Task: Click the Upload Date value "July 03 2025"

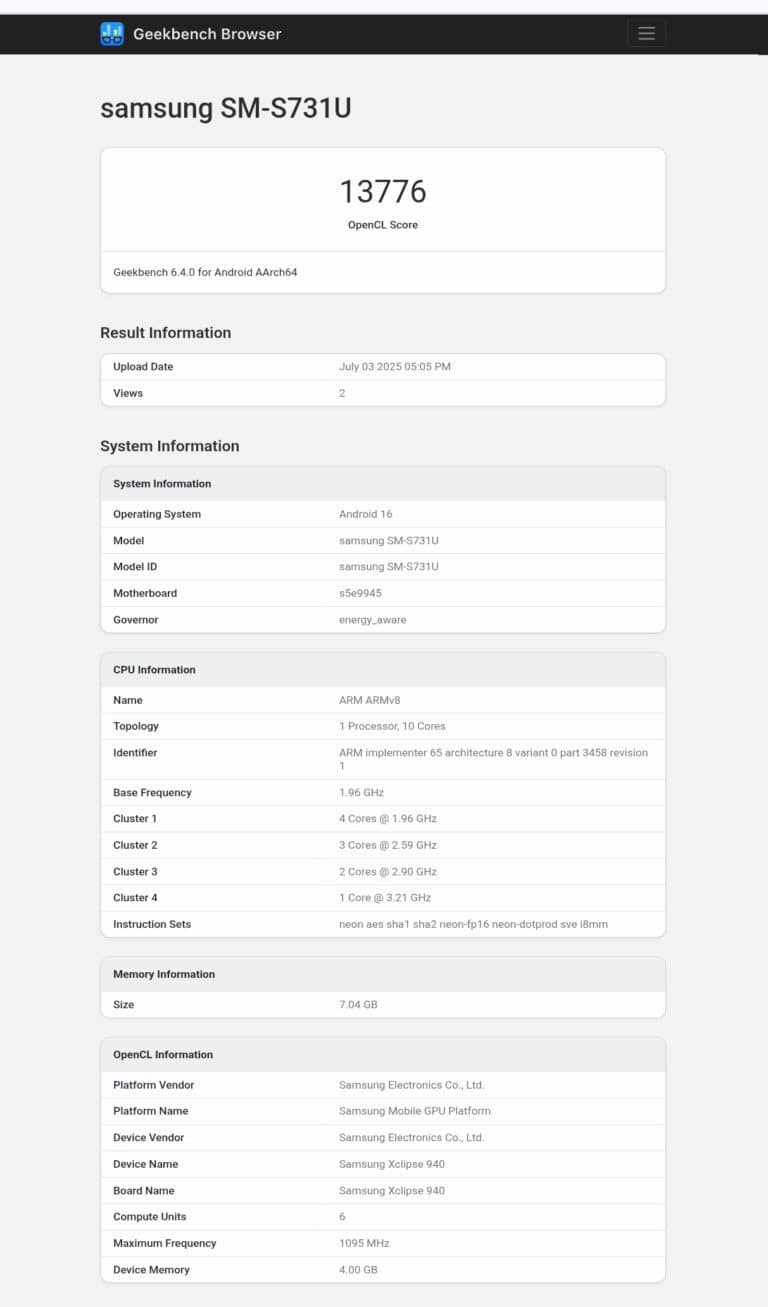Action: click(x=394, y=366)
